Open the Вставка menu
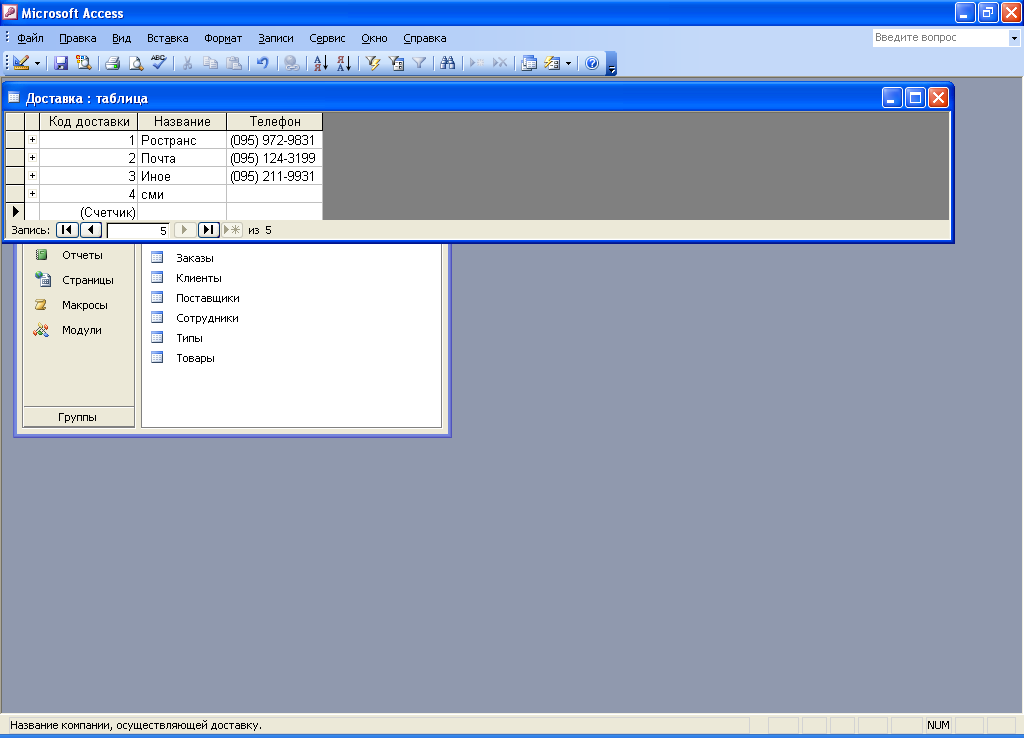 click(x=168, y=38)
